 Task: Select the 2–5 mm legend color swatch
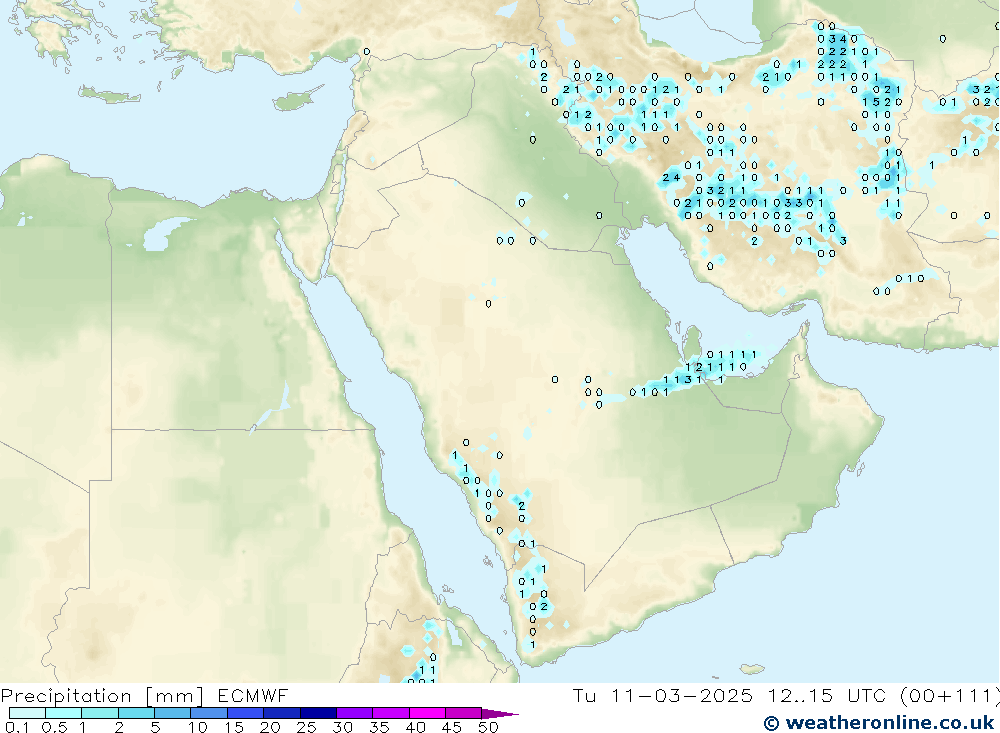[x=136, y=713]
